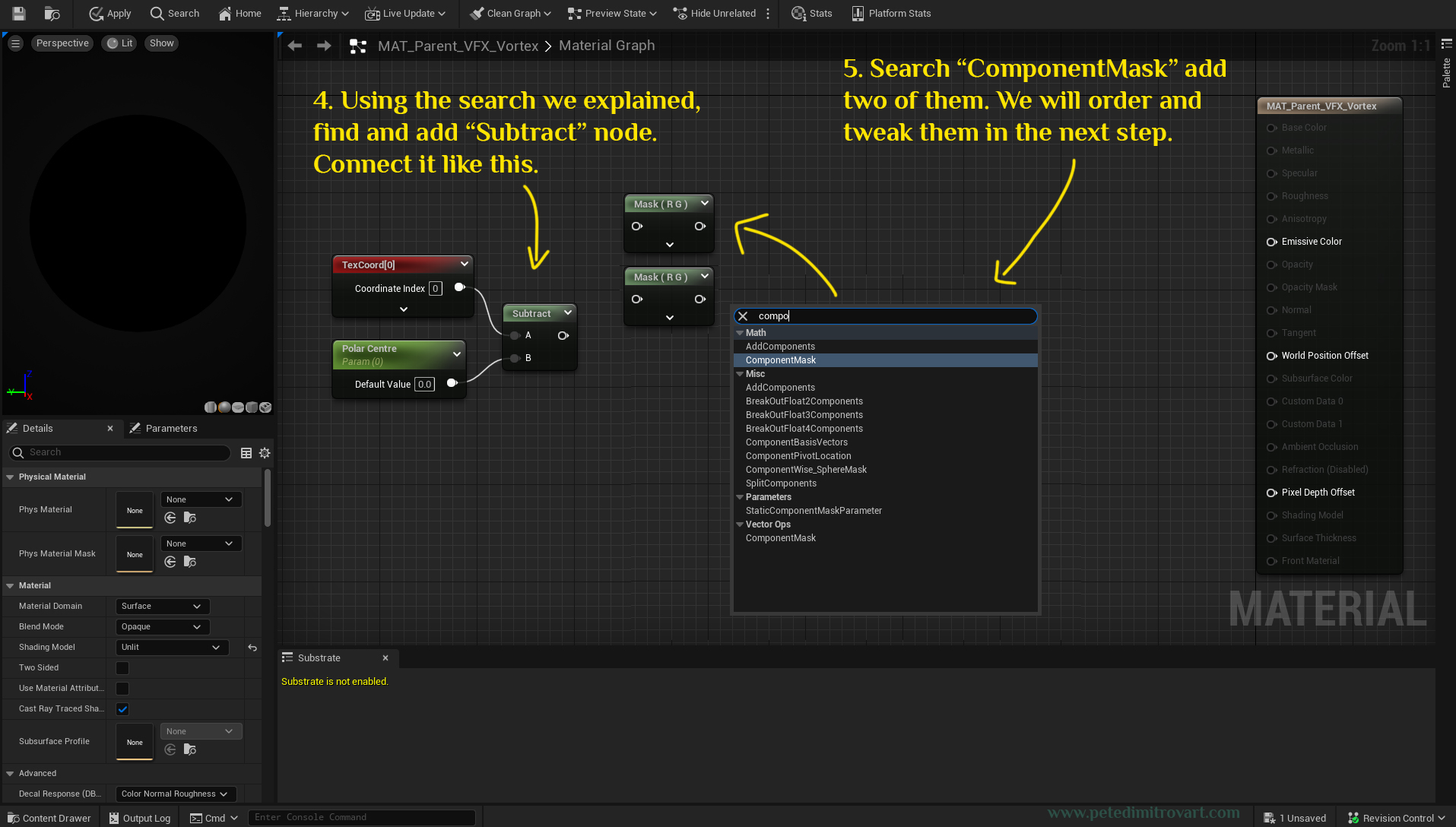Open the Lit view mode menu

coord(119,43)
